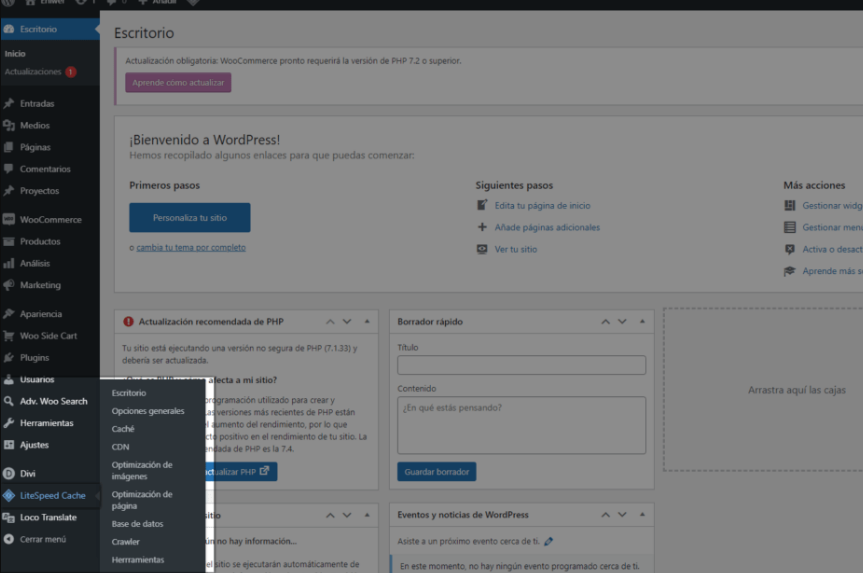Image resolution: width=863 pixels, height=573 pixels.
Task: Move Eventos y noticias box up arrow
Action: pos(605,515)
